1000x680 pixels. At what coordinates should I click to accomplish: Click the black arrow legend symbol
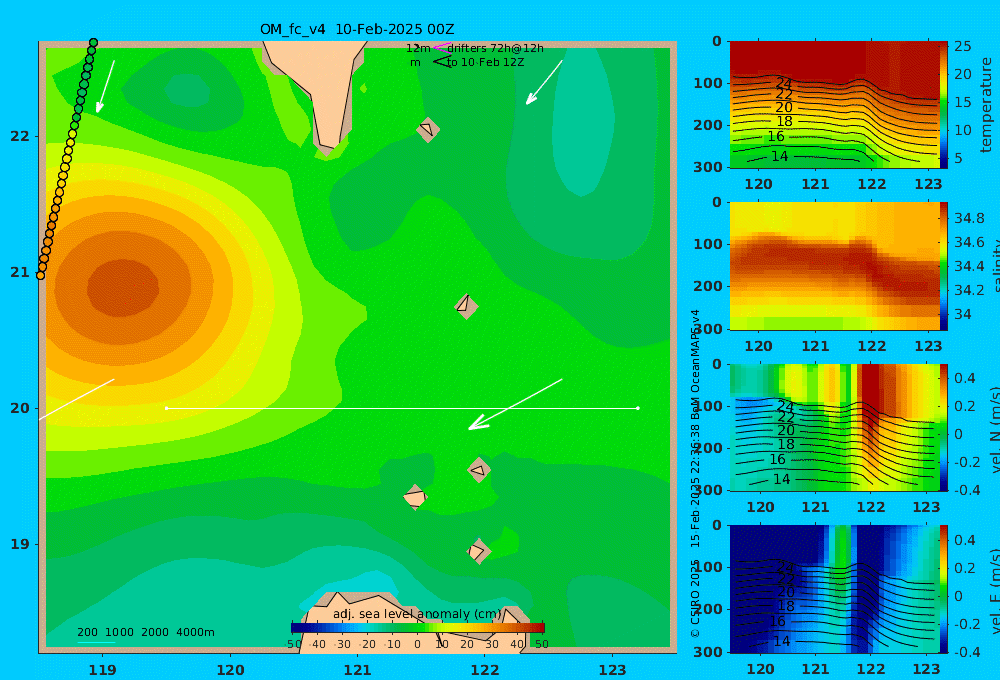coord(442,62)
